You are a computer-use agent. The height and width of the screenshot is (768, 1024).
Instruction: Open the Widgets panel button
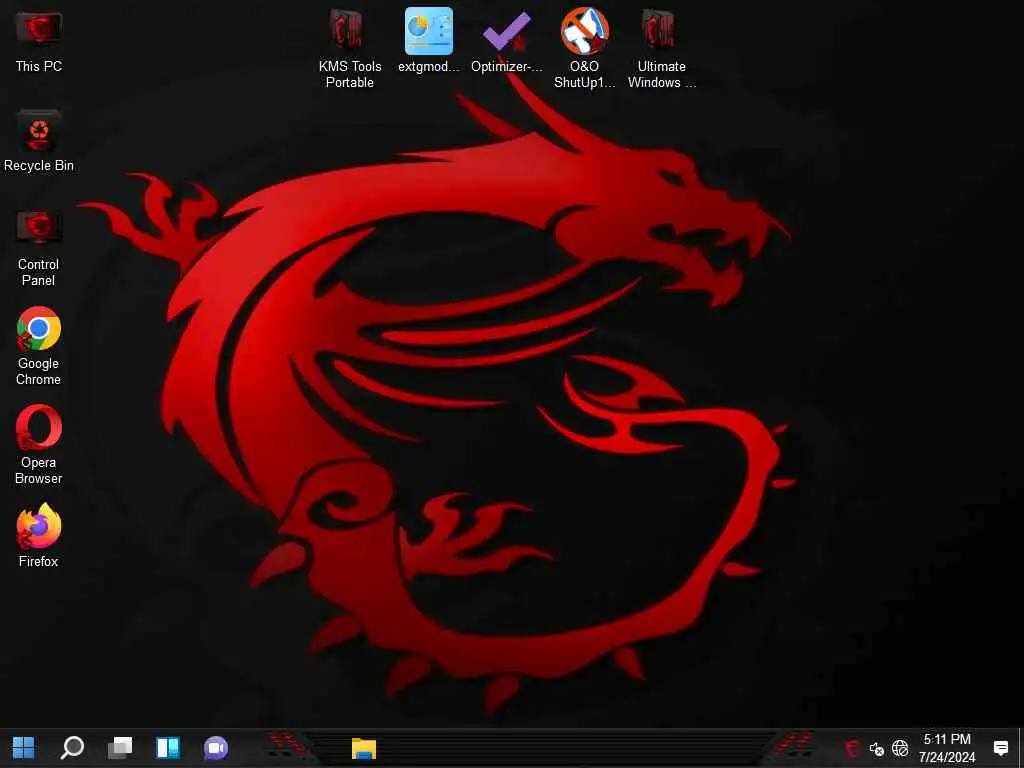(168, 748)
